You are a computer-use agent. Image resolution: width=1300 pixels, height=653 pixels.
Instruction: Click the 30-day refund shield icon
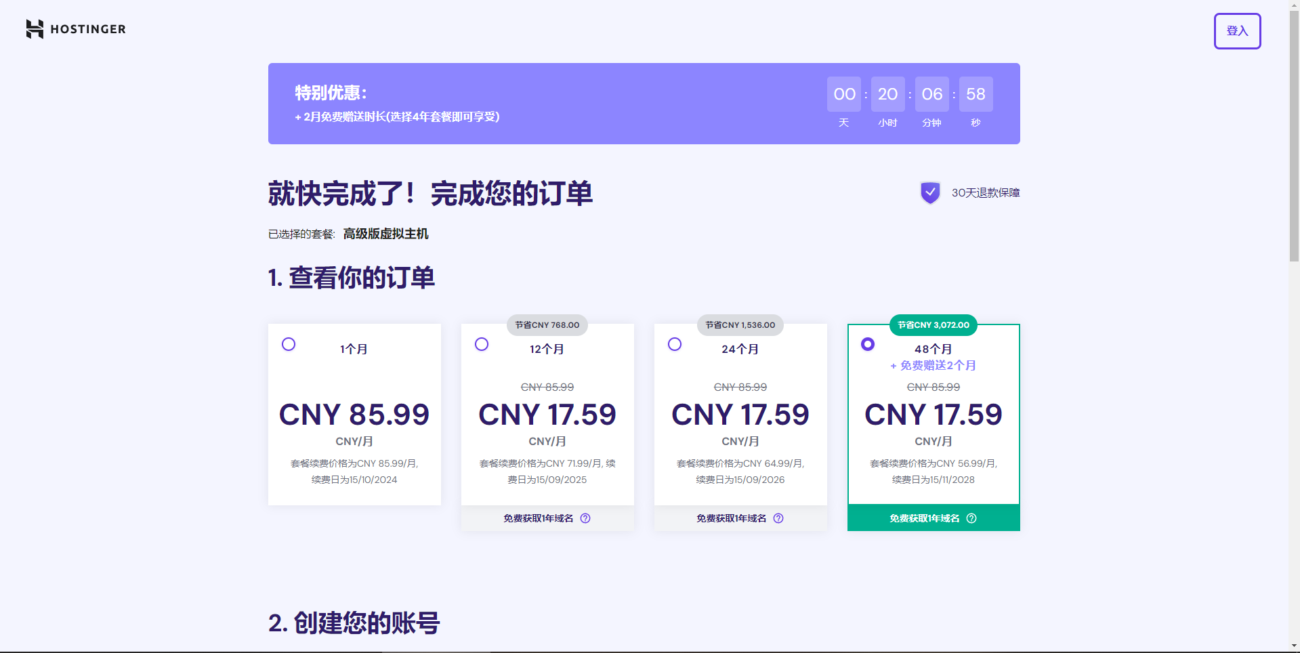point(930,193)
